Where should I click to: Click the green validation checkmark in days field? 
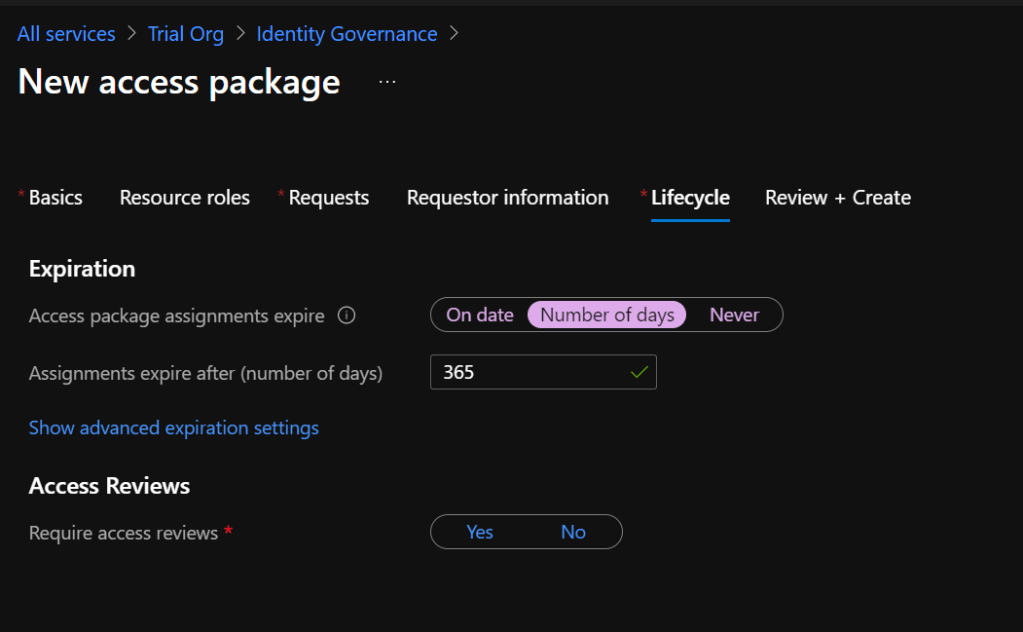click(639, 373)
